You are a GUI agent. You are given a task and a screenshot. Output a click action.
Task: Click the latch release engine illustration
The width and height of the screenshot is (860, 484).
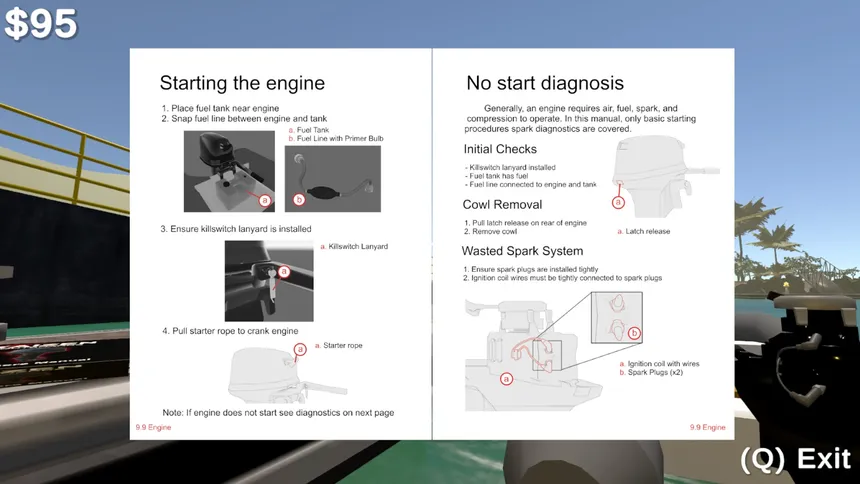click(x=664, y=176)
